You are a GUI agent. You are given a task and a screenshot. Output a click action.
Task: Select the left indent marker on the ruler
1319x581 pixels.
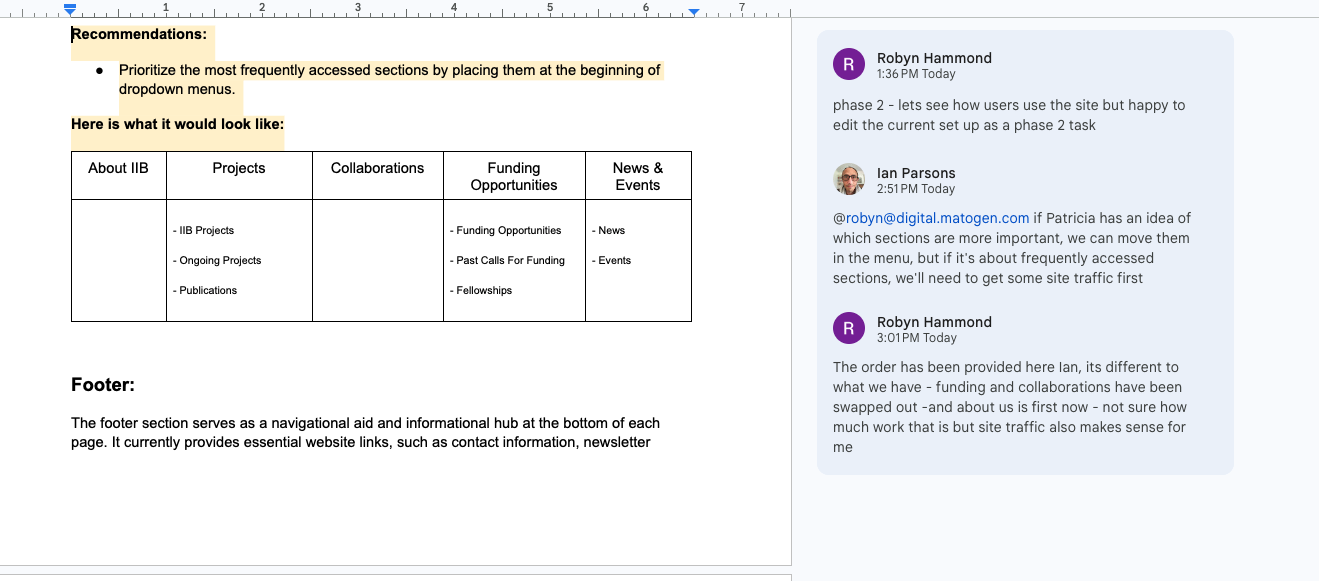(70, 10)
